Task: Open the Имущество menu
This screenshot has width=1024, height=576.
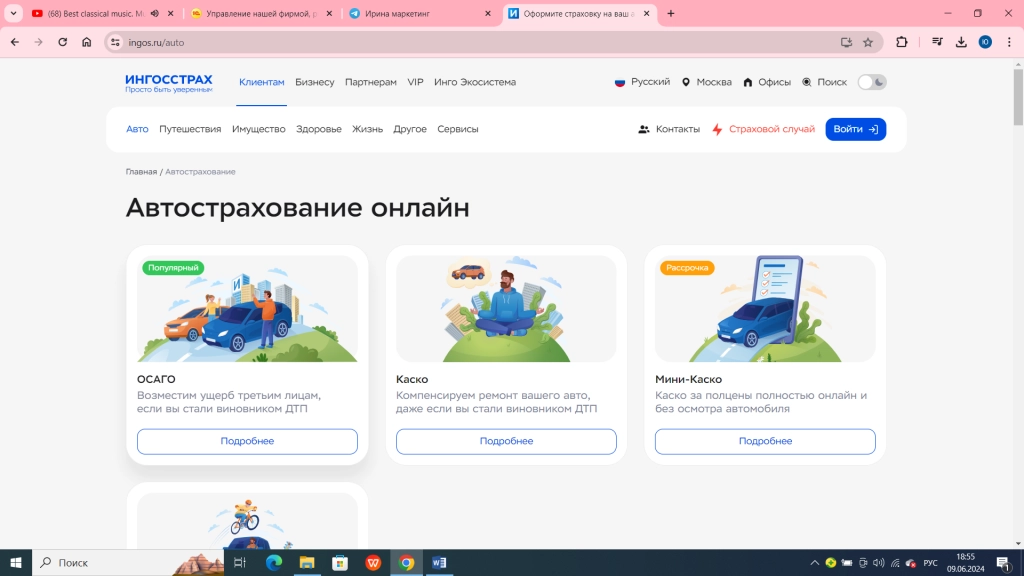Action: click(x=259, y=129)
